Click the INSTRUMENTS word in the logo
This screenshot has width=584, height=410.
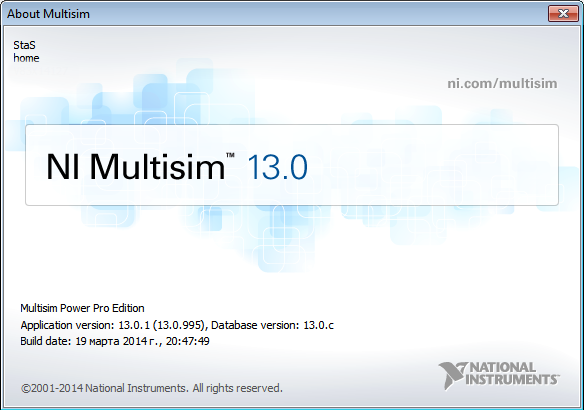tap(512, 380)
